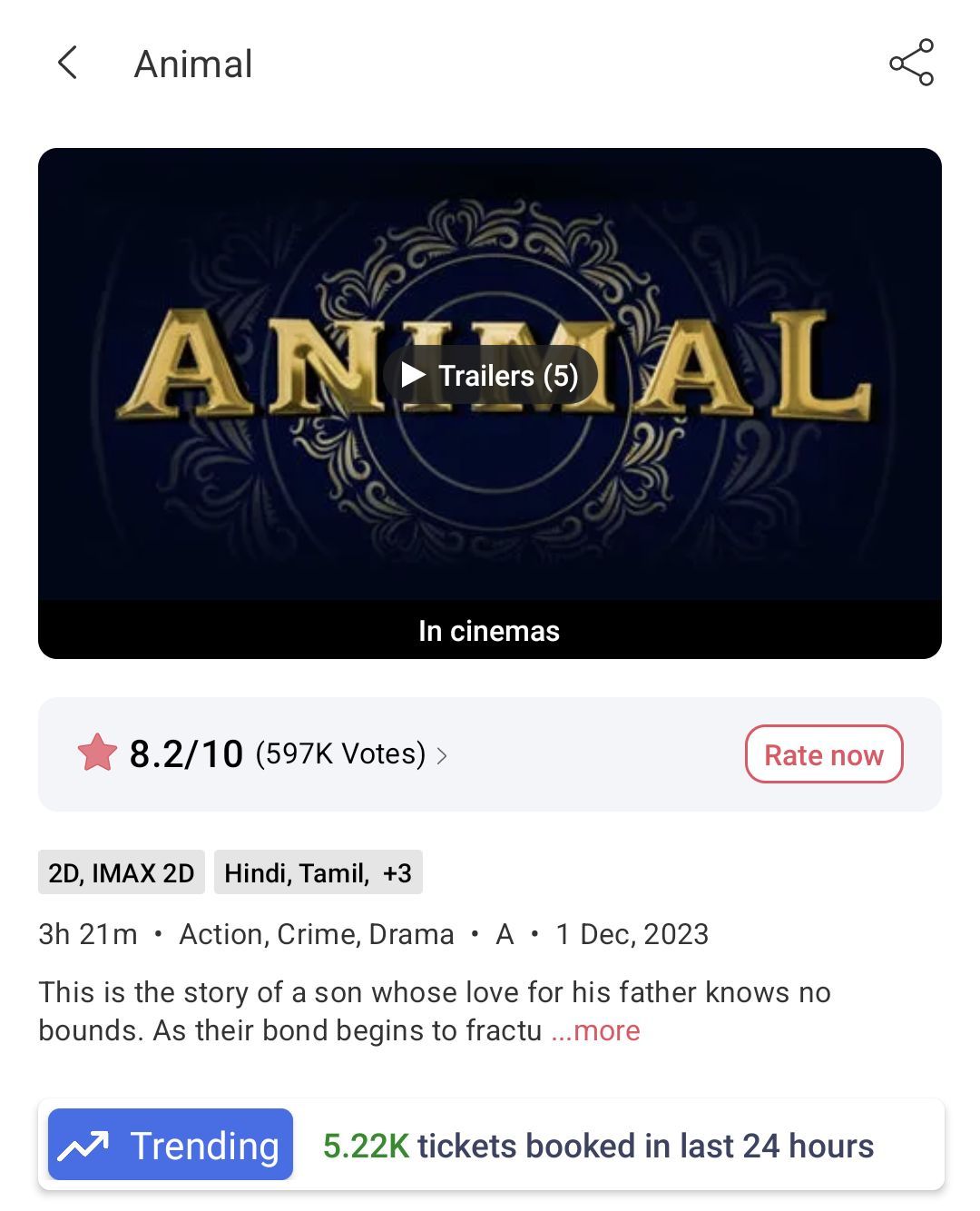Screen dimensions: 980x1211
Task: Click the Action, Crime, Drama genres
Action: 317,934
